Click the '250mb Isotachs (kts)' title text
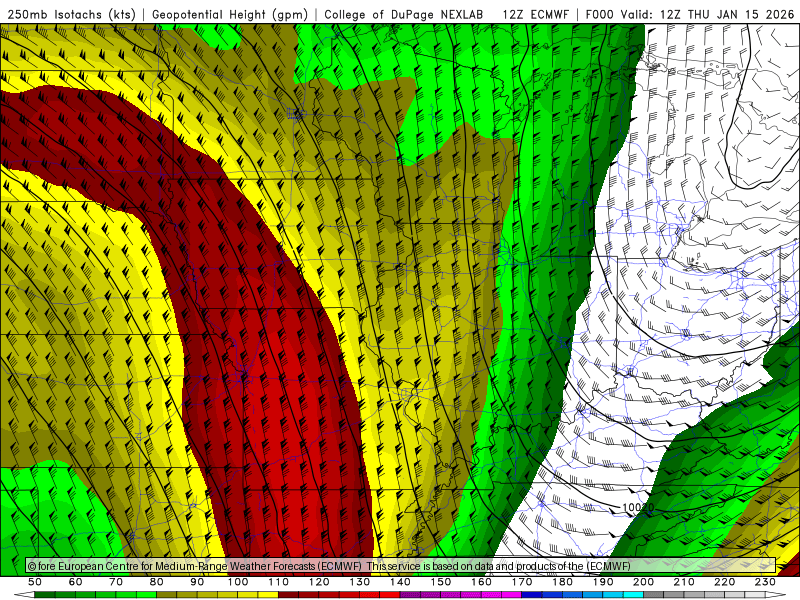 coord(72,14)
